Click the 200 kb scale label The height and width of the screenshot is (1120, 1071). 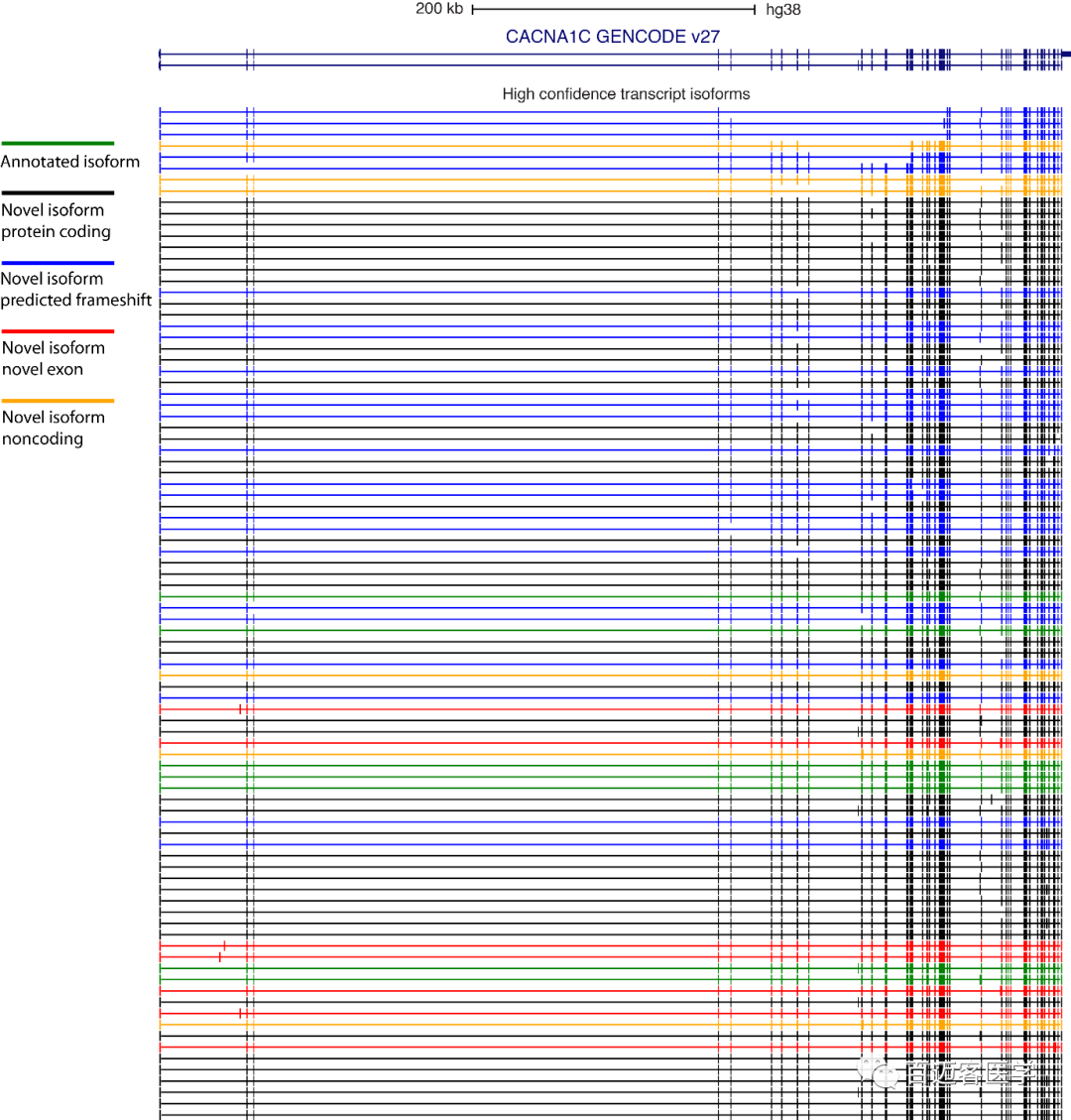pos(439,9)
